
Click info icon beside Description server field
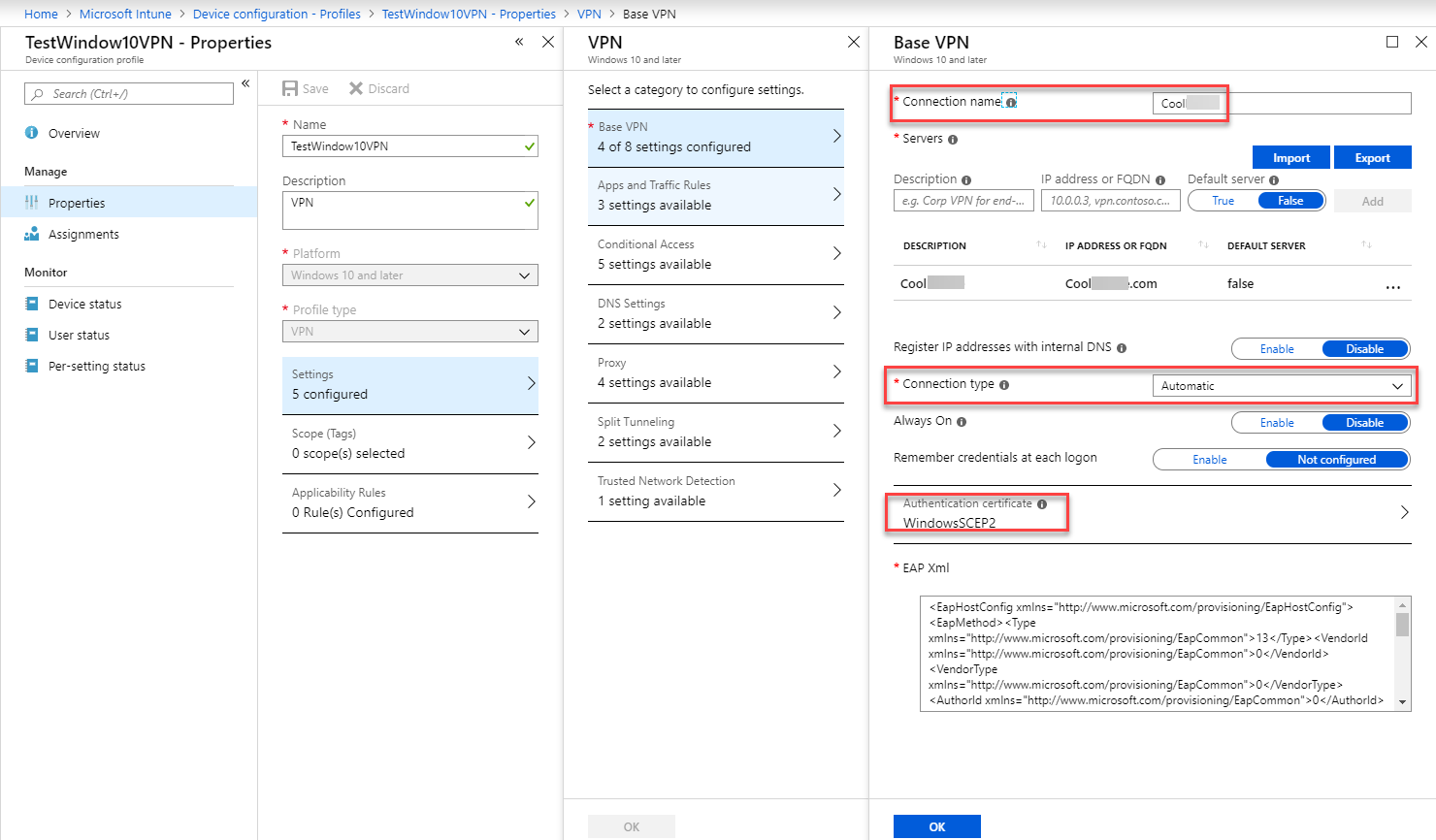966,180
